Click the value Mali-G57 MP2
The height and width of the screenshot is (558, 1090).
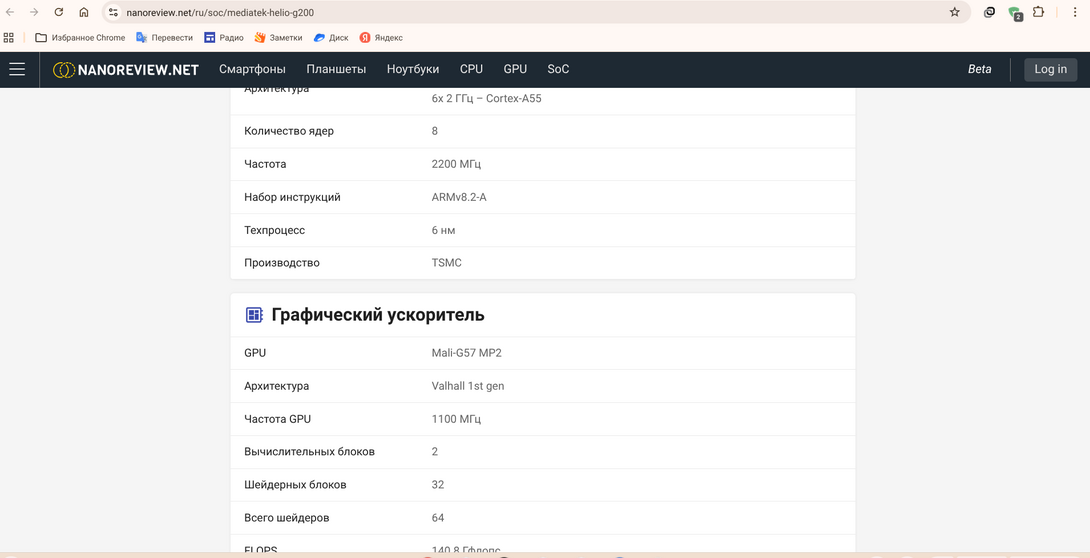click(x=466, y=353)
